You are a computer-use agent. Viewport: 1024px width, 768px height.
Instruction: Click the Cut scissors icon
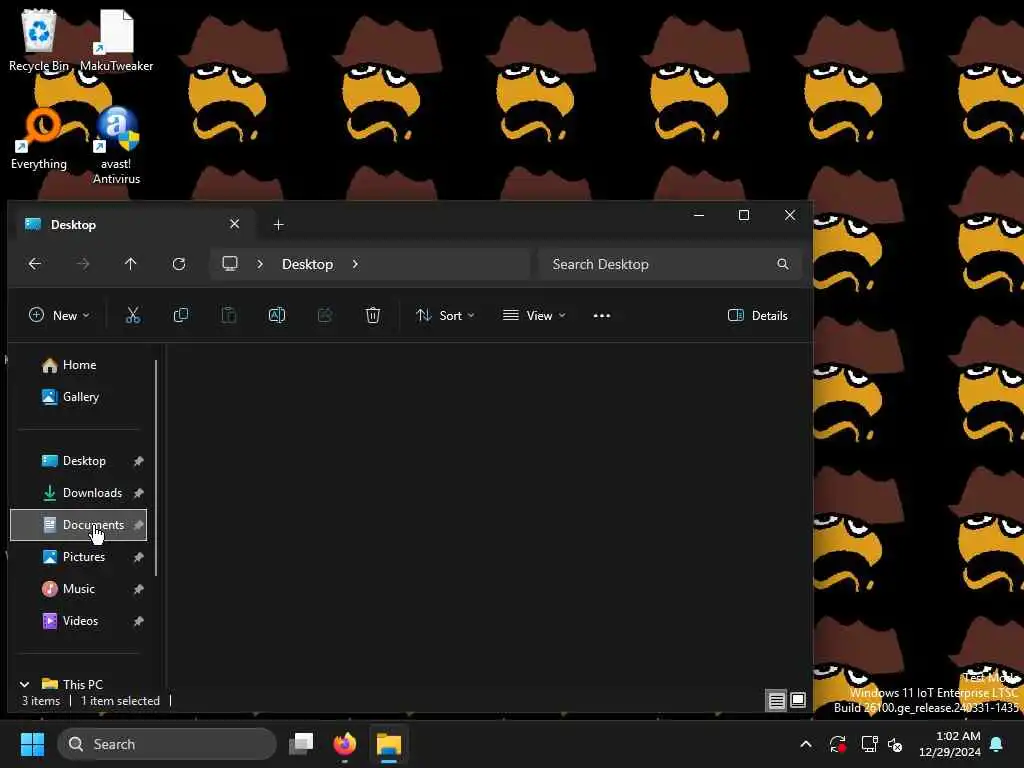tap(133, 315)
